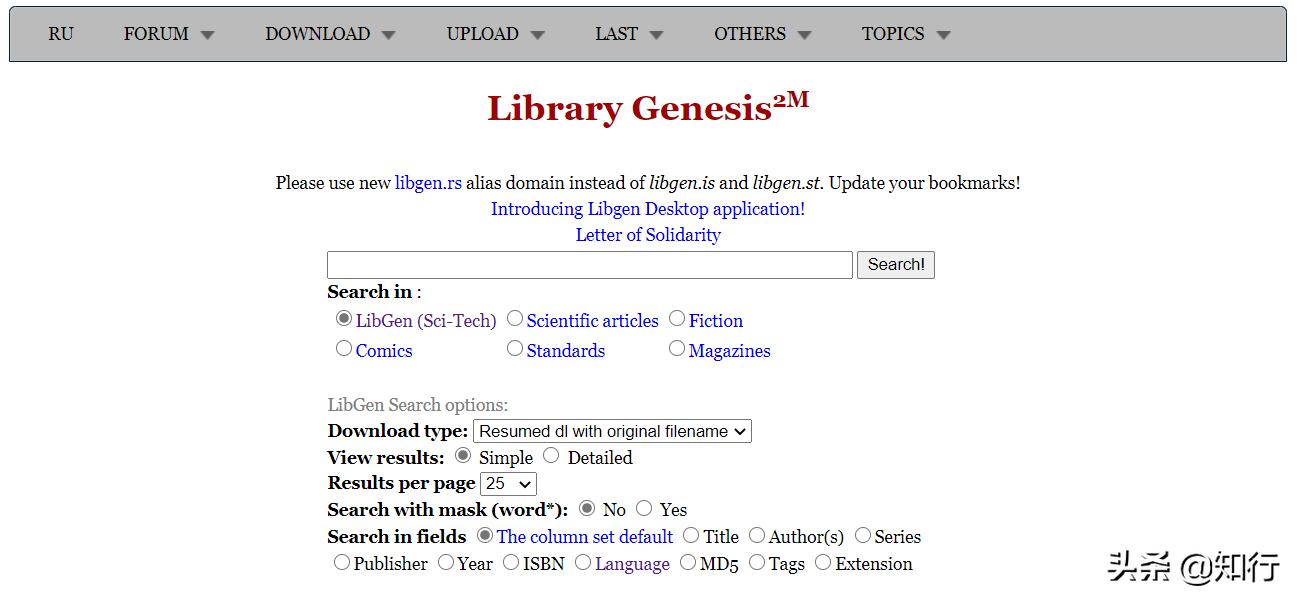Viewport: 1297px width, 601px height.
Task: Select the Fiction radio button
Action: [677, 319]
